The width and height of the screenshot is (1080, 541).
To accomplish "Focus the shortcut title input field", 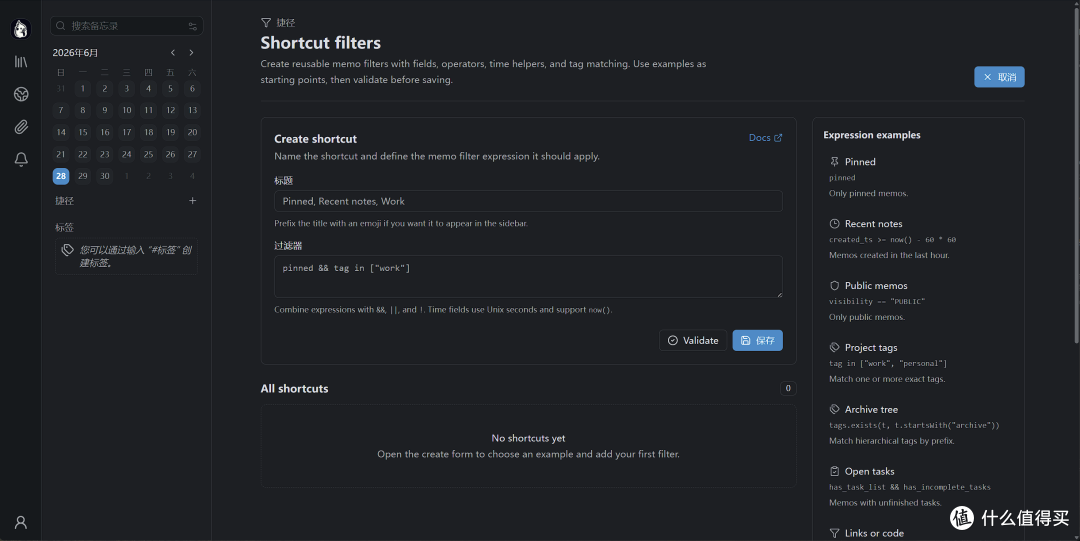I will coord(528,201).
